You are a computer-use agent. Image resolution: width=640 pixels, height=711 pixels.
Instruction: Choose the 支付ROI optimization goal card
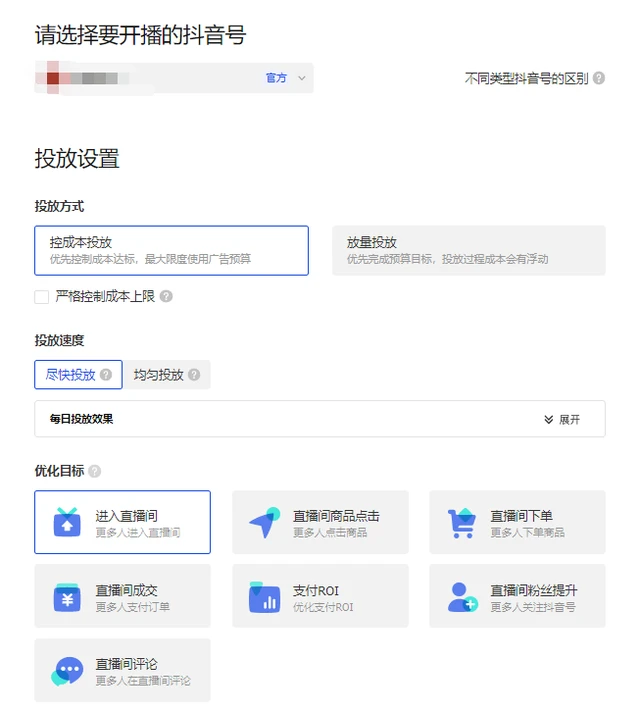point(320,597)
